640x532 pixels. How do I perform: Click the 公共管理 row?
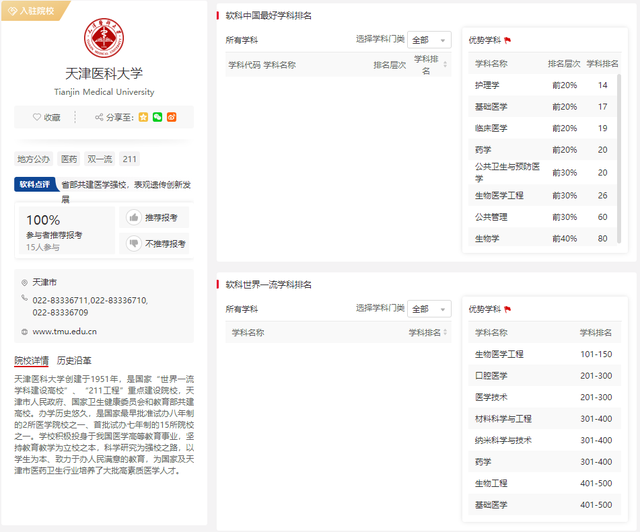[x=542, y=217]
